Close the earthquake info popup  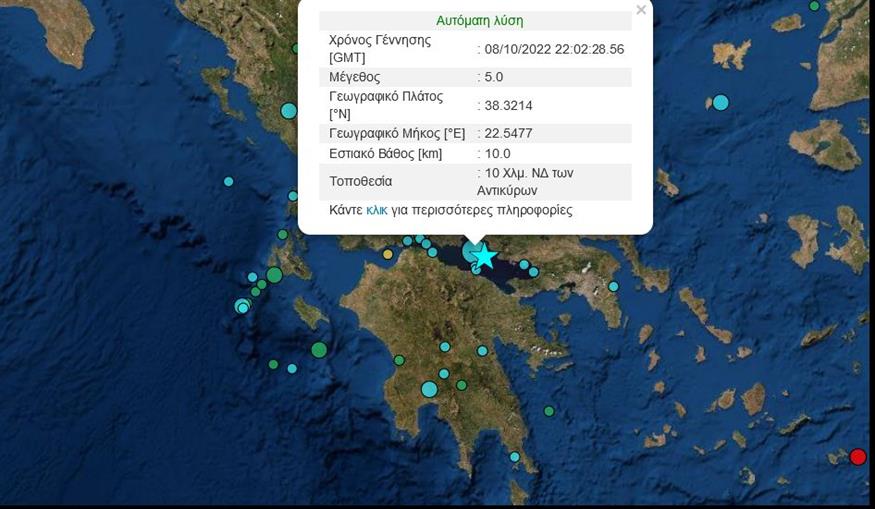[641, 10]
